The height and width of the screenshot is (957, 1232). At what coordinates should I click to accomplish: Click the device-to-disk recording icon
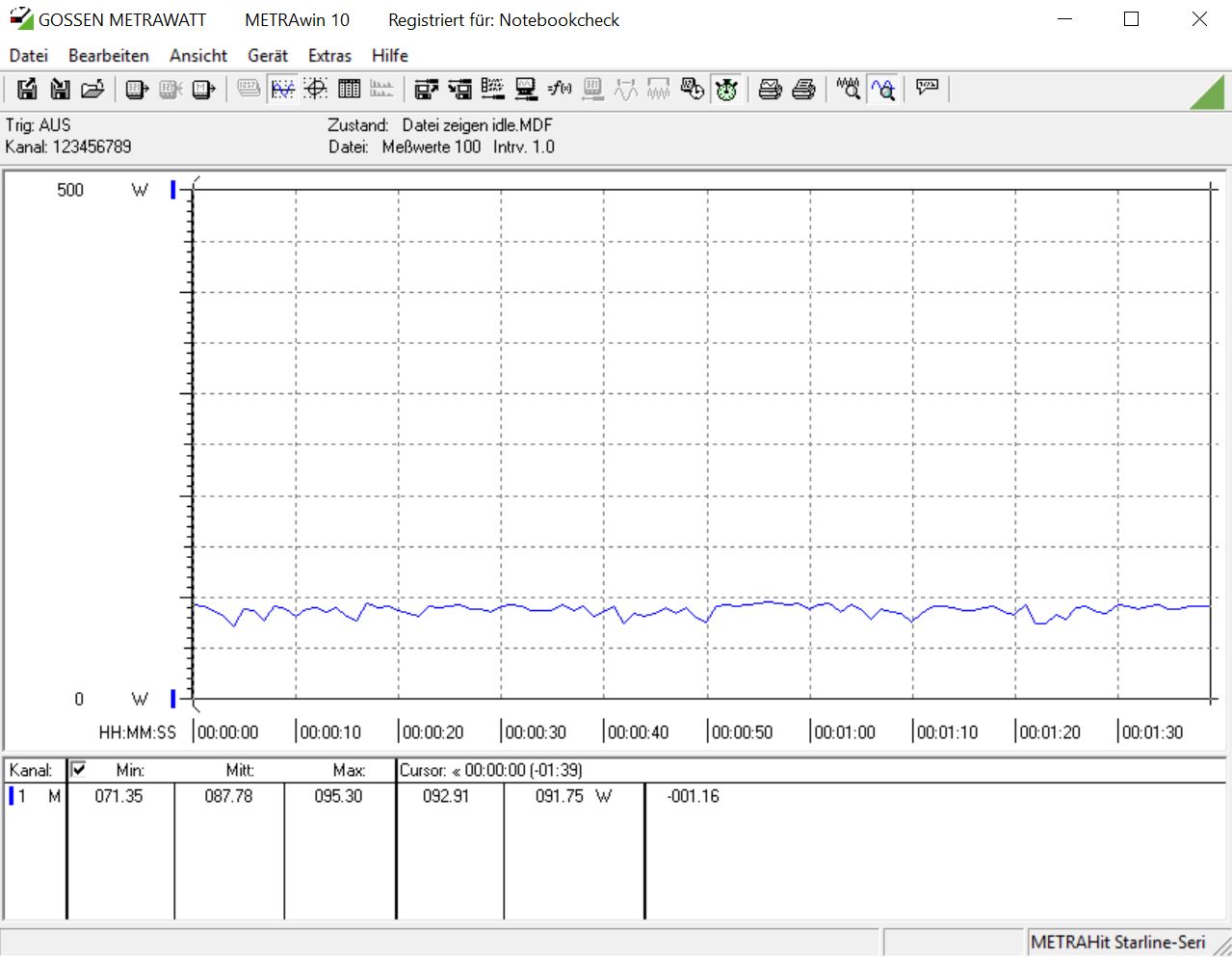pyautogui.click(x=426, y=90)
